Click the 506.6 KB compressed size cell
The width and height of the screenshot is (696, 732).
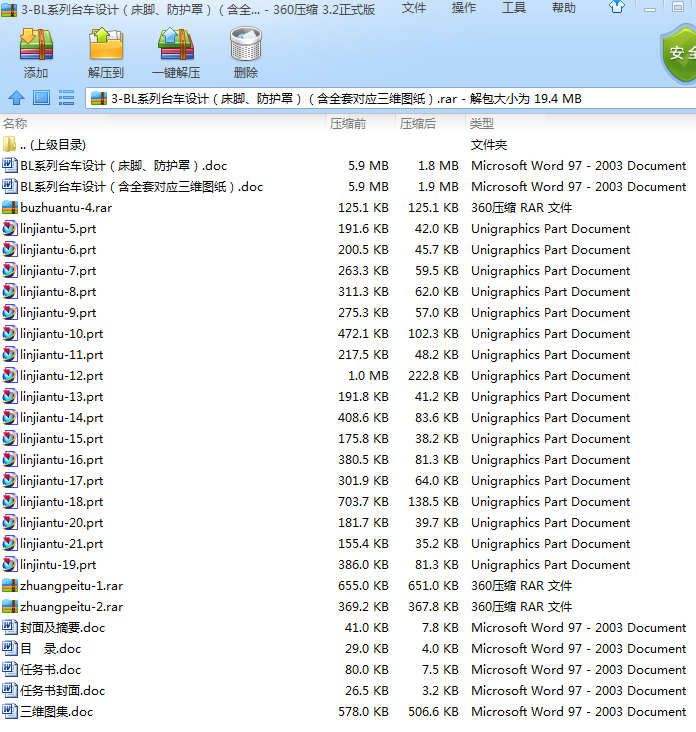[x=433, y=712]
